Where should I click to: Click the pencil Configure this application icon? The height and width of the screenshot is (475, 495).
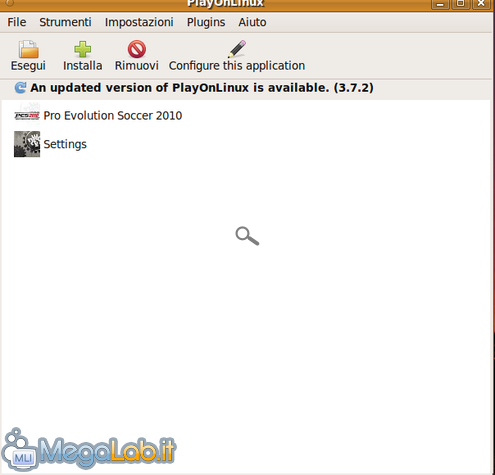(x=237, y=49)
